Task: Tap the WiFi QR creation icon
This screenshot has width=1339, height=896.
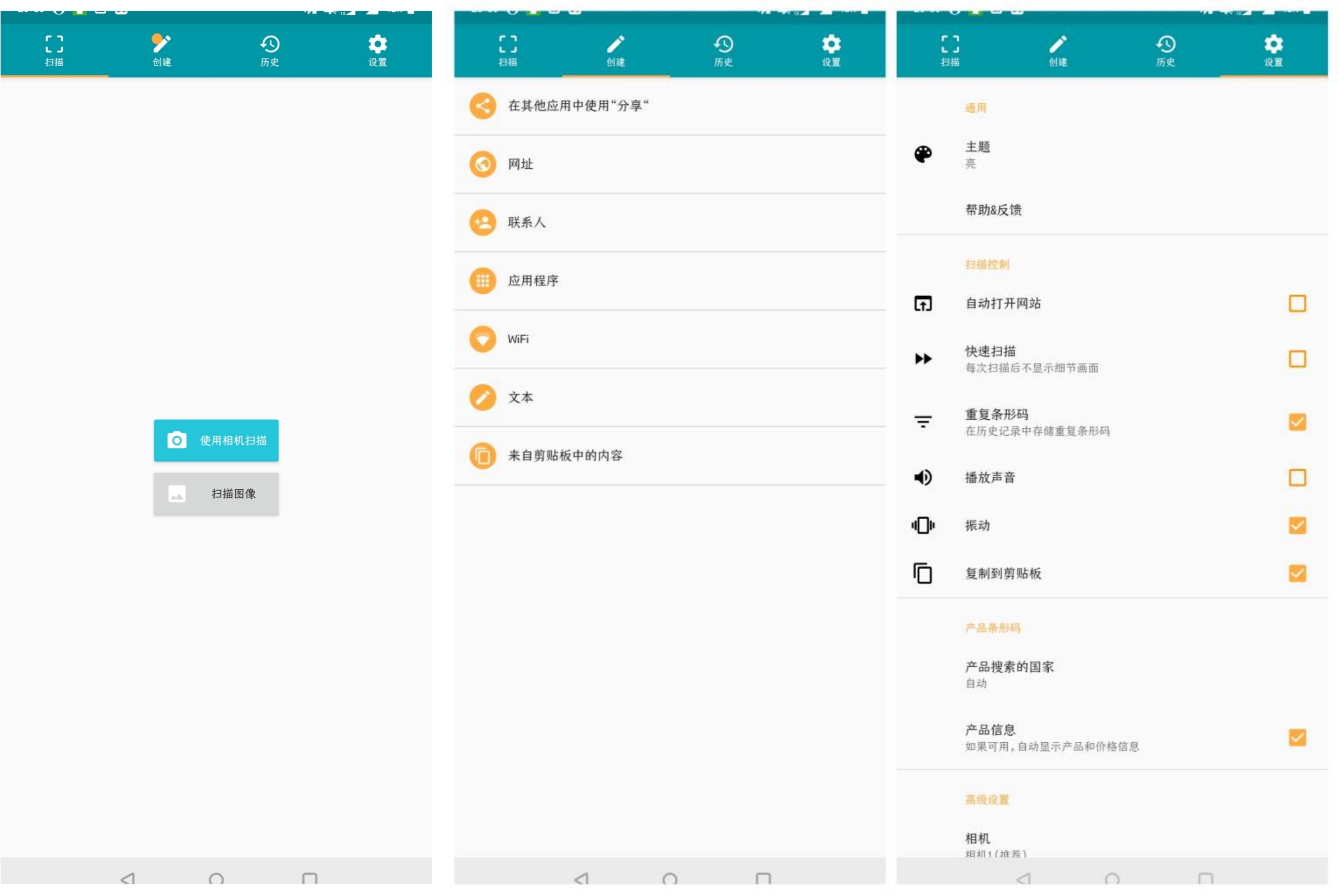Action: pos(483,339)
